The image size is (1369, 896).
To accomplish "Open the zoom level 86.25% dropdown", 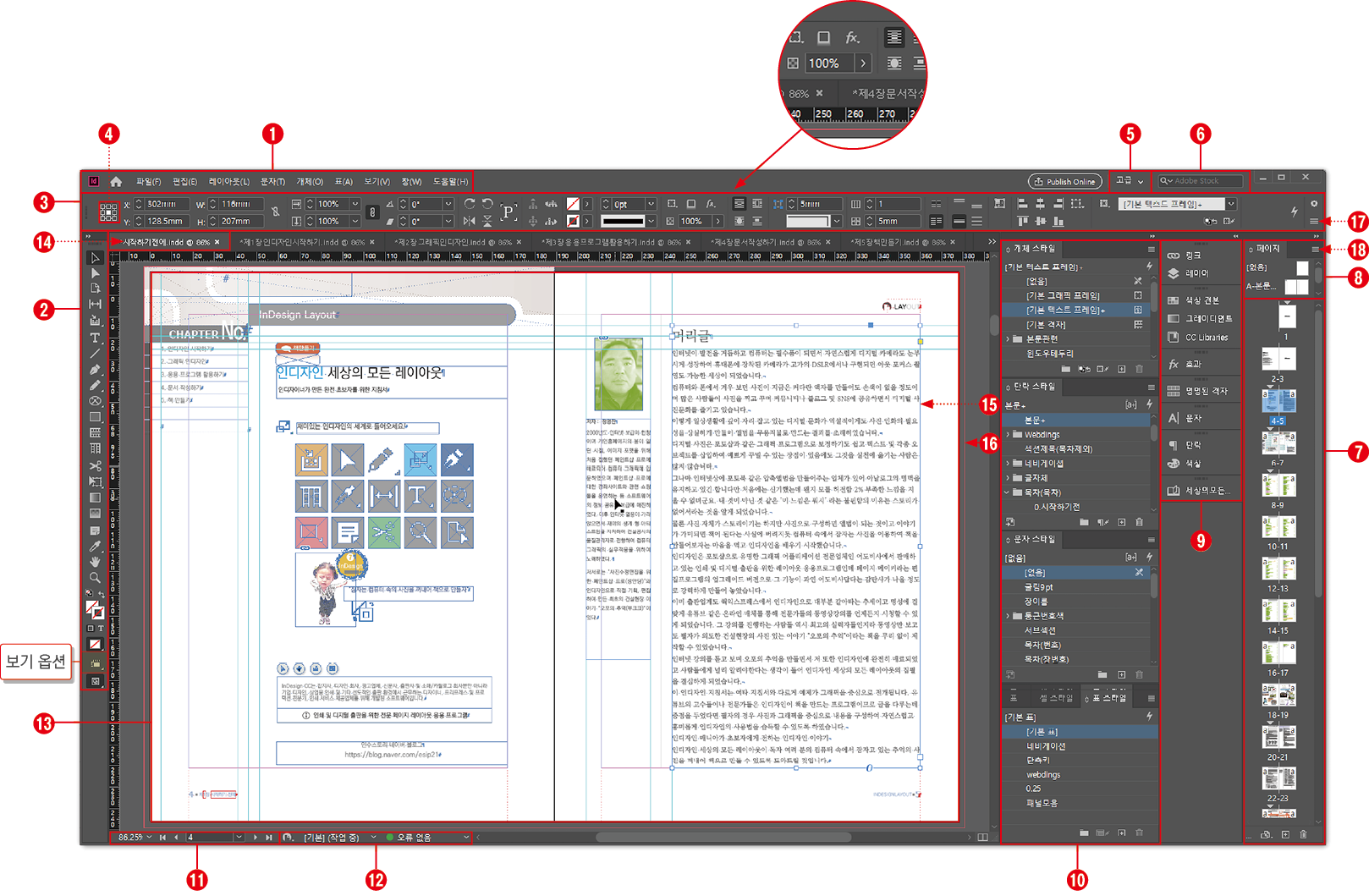I will [x=149, y=838].
